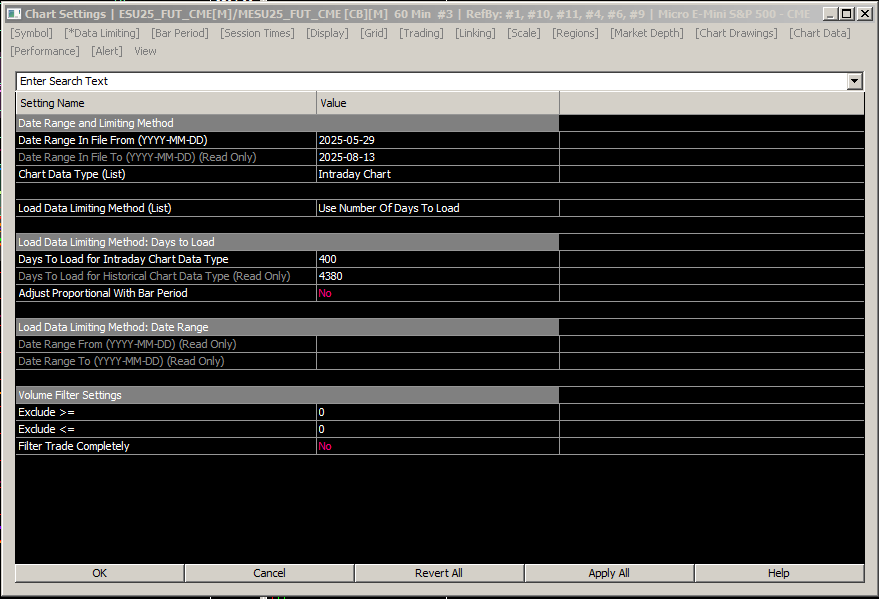Go to the [Session Times] tab

click(257, 33)
